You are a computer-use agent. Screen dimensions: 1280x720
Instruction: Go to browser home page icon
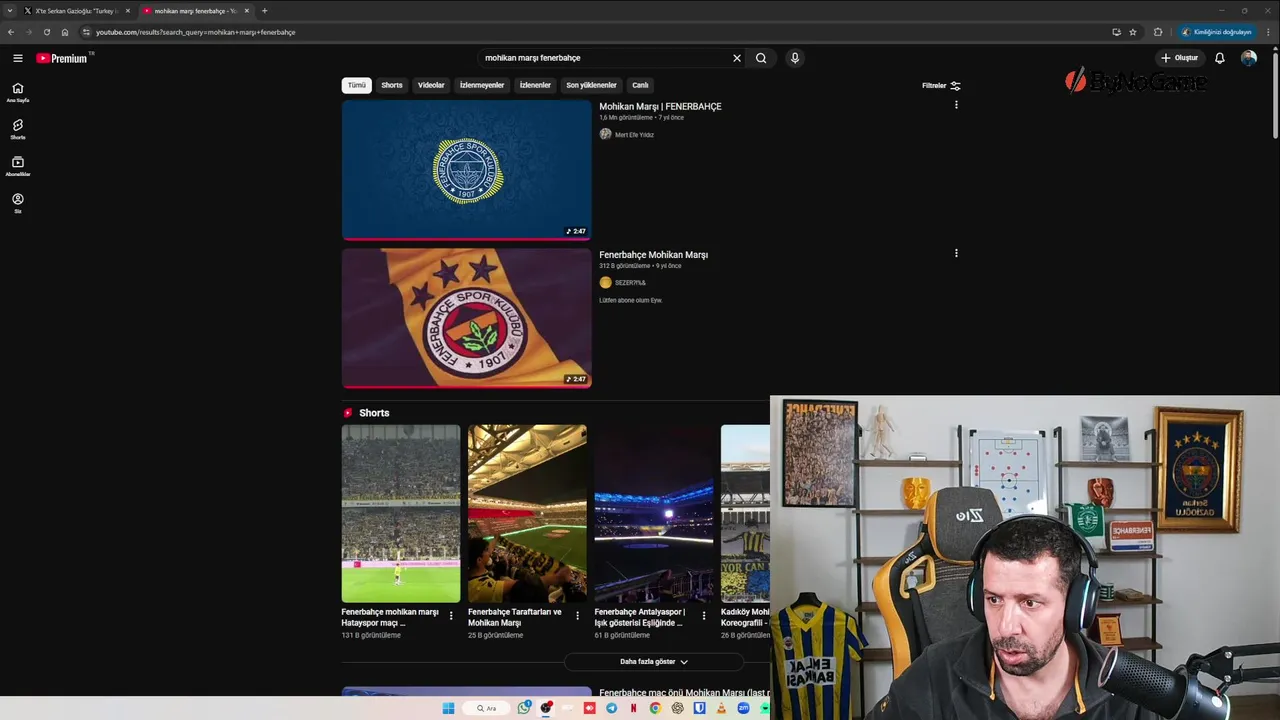[x=65, y=32]
